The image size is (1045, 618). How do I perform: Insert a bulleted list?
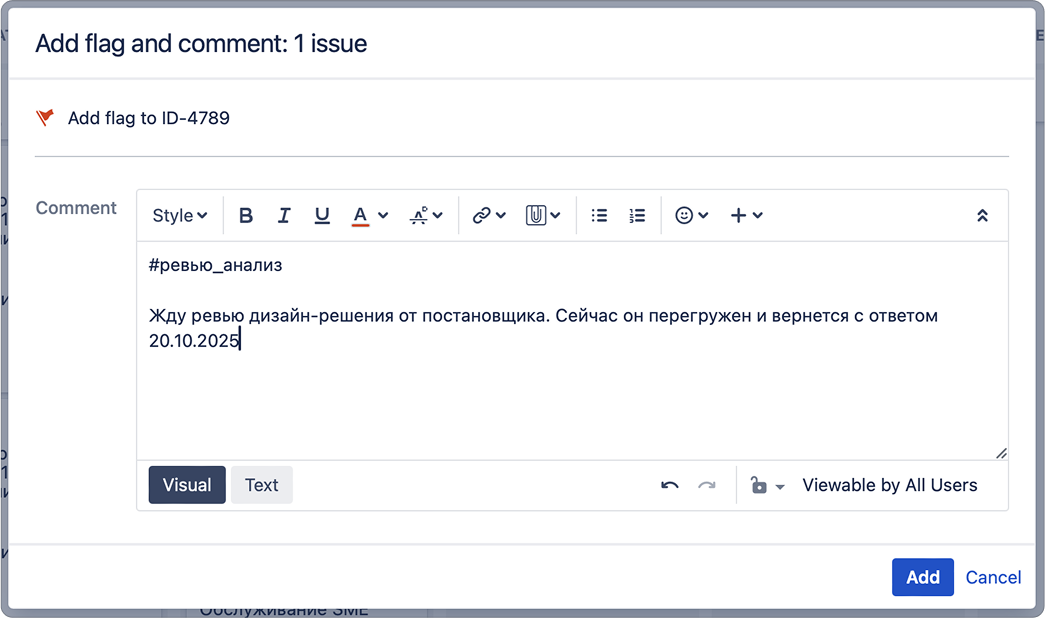(x=599, y=215)
